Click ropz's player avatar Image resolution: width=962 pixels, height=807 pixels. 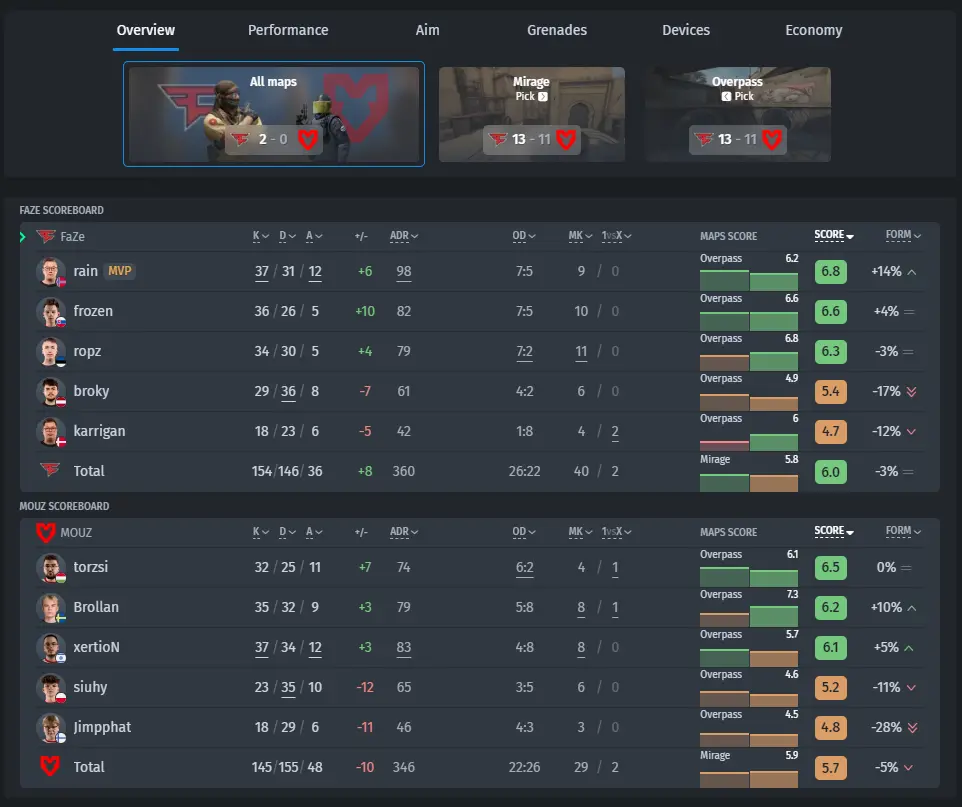point(50,351)
